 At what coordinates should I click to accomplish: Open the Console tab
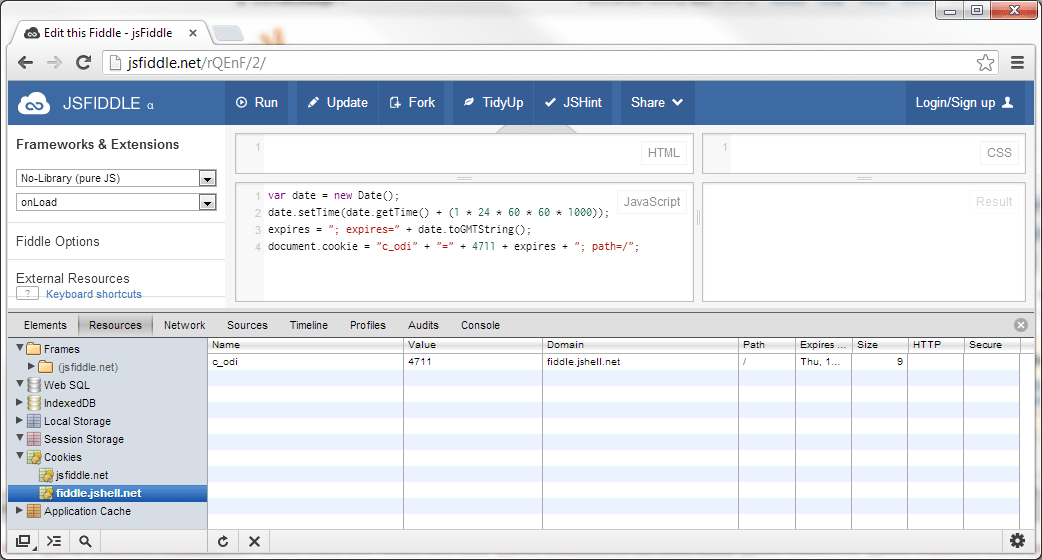[480, 325]
